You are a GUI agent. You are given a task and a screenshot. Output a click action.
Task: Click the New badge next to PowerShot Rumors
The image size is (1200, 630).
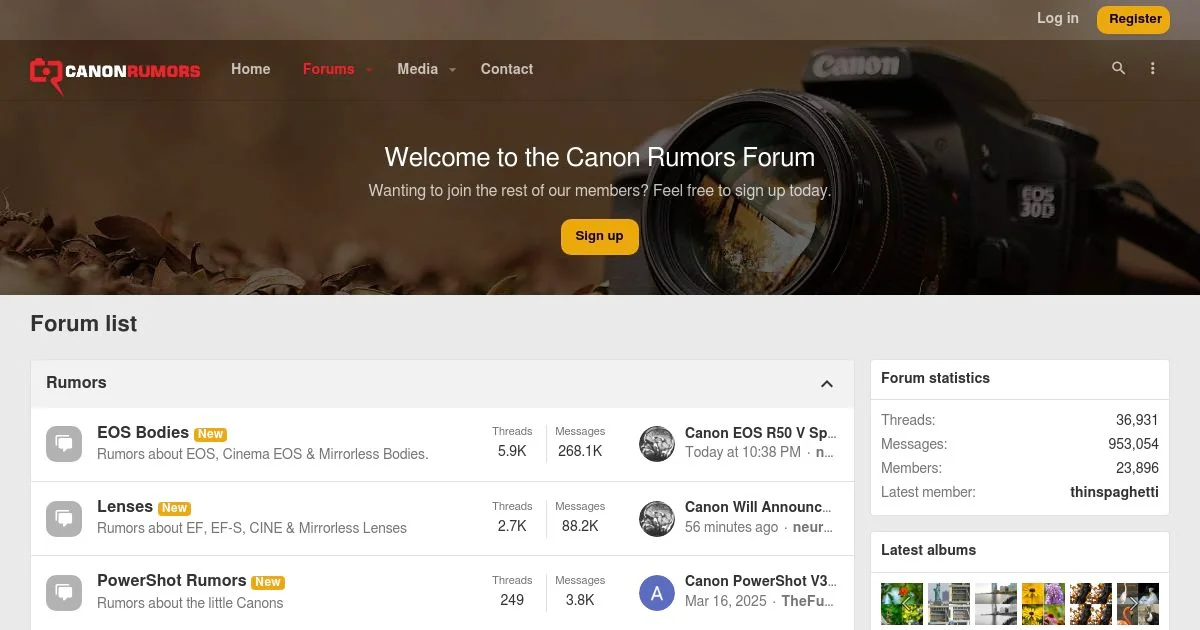267,582
